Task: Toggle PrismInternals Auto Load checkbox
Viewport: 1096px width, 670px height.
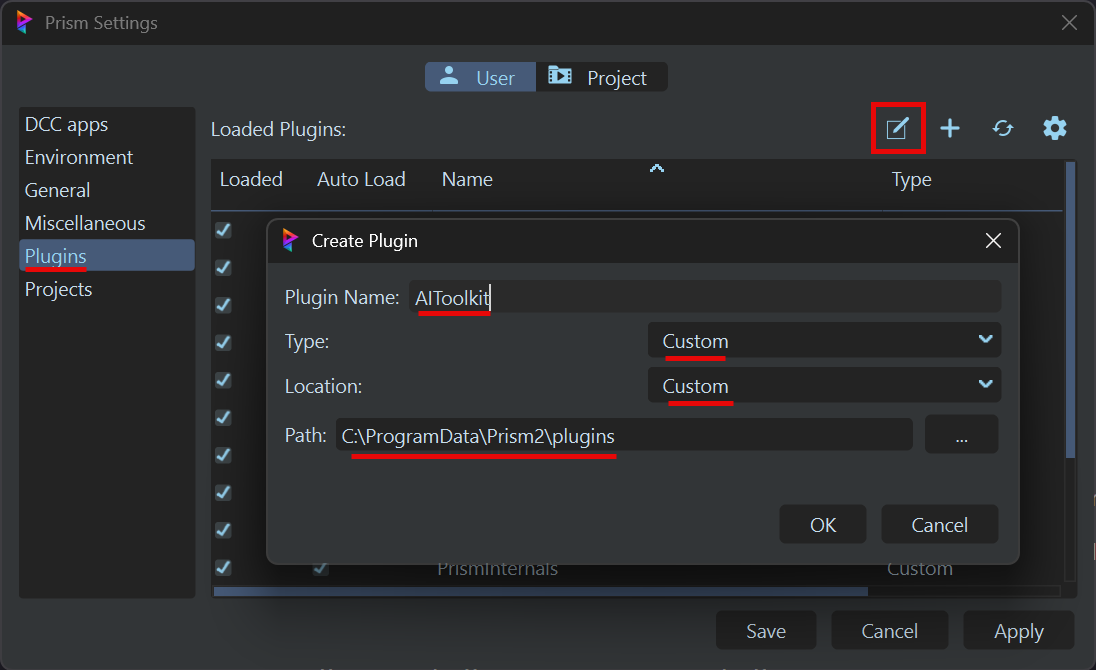Action: (x=320, y=568)
